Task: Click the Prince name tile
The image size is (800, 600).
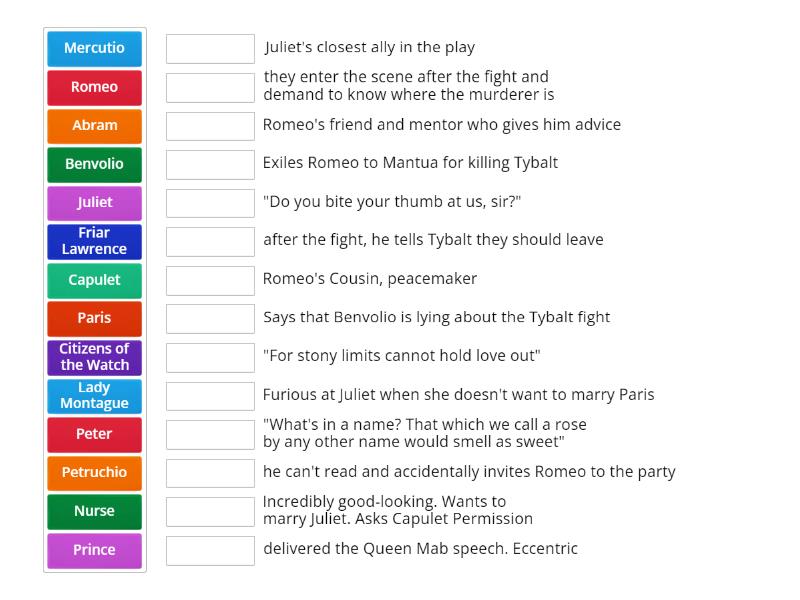Action: tap(94, 550)
